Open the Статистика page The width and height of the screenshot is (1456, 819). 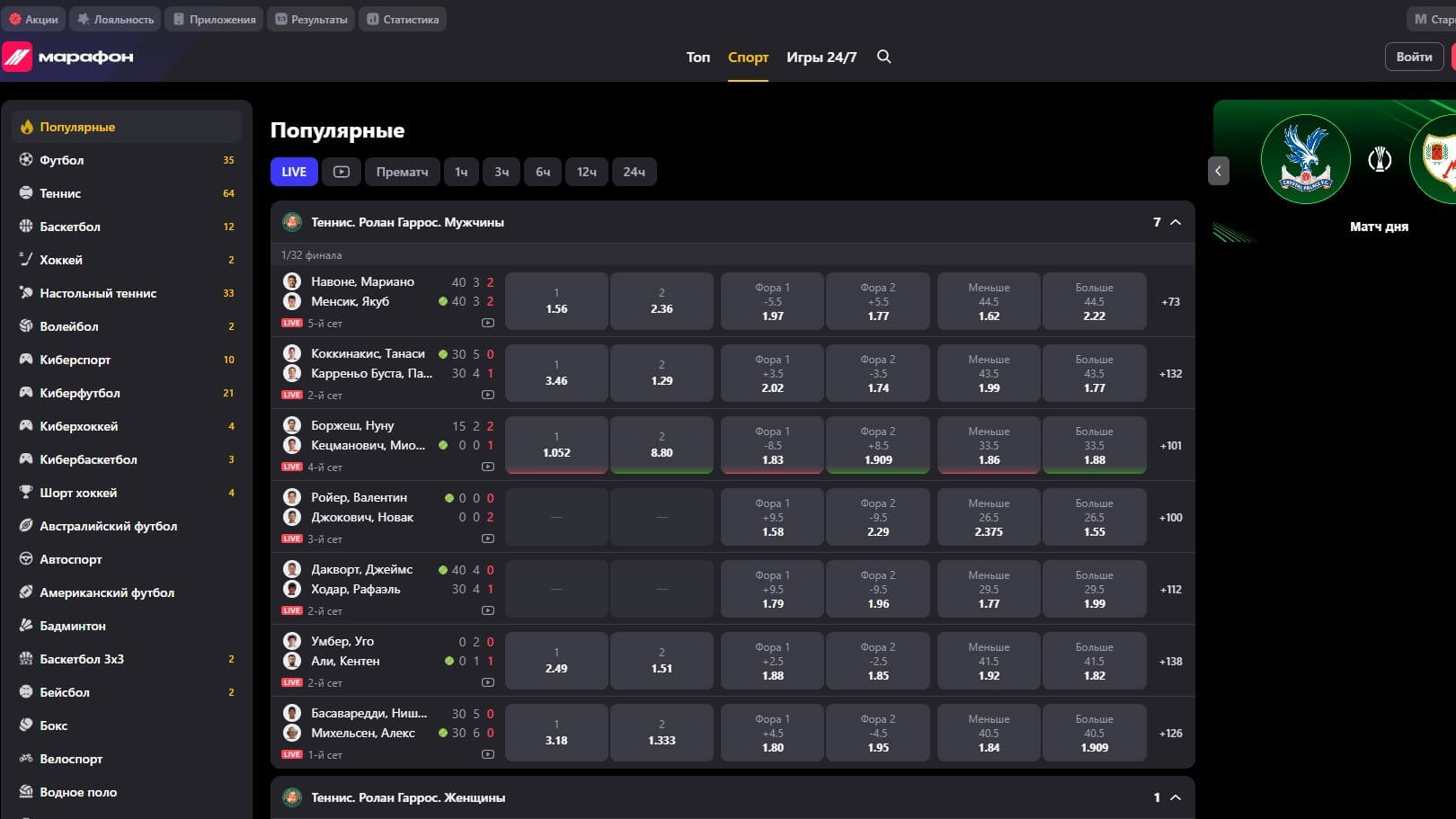tap(403, 19)
